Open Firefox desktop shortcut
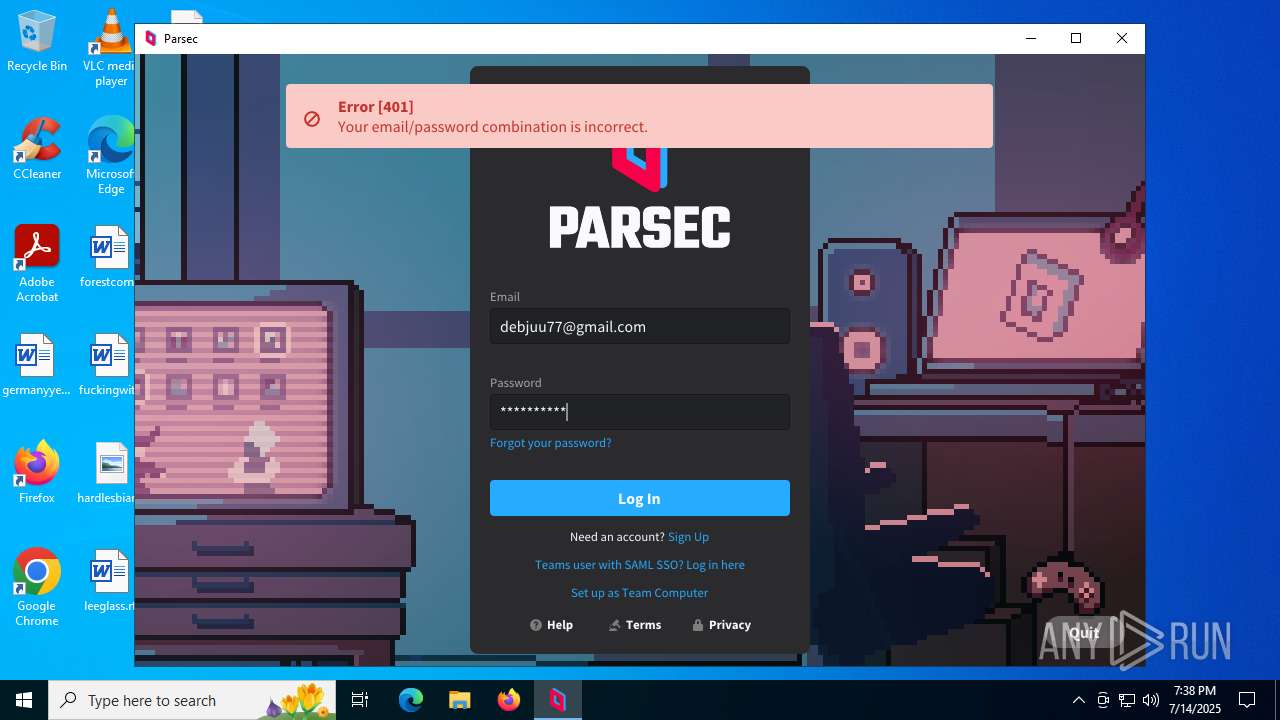The image size is (1280, 720). pyautogui.click(x=37, y=473)
